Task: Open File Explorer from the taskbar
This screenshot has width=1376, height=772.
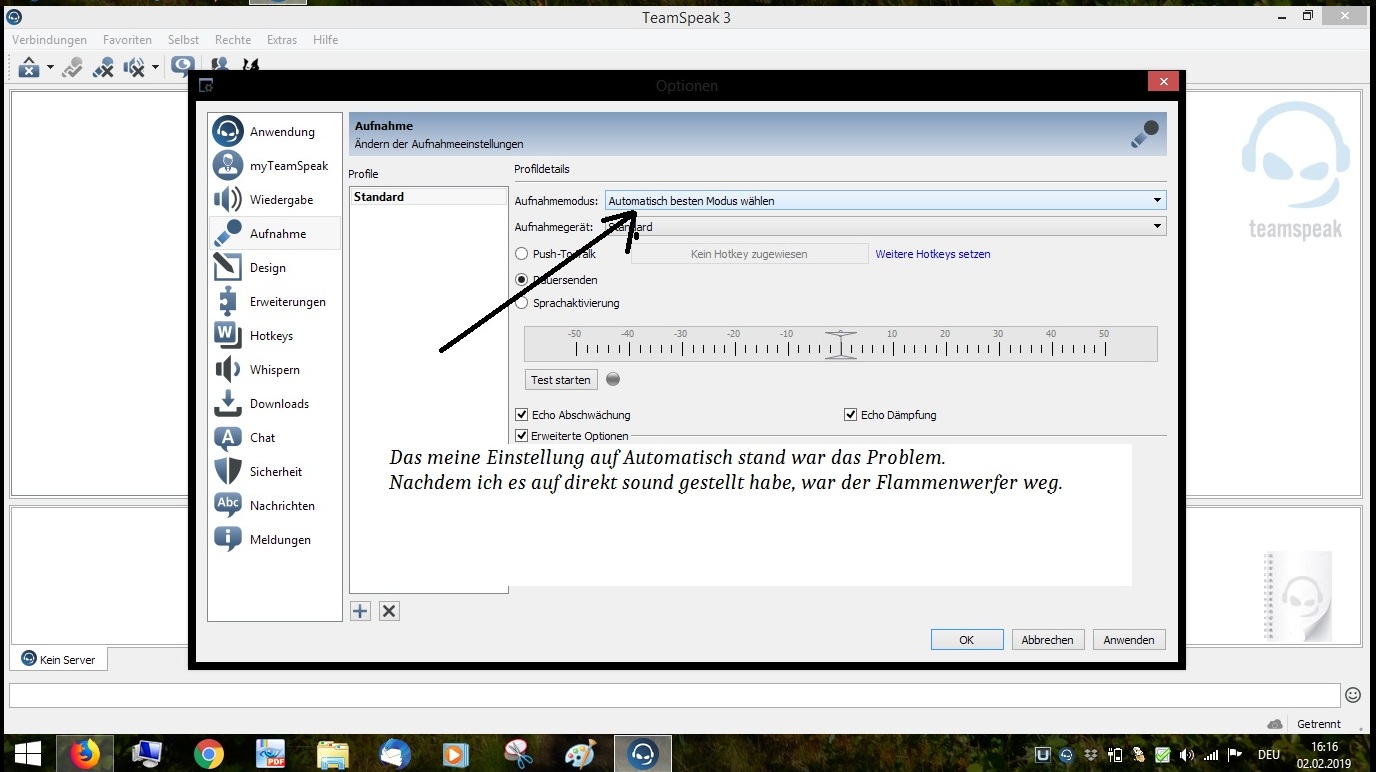Action: (333, 753)
